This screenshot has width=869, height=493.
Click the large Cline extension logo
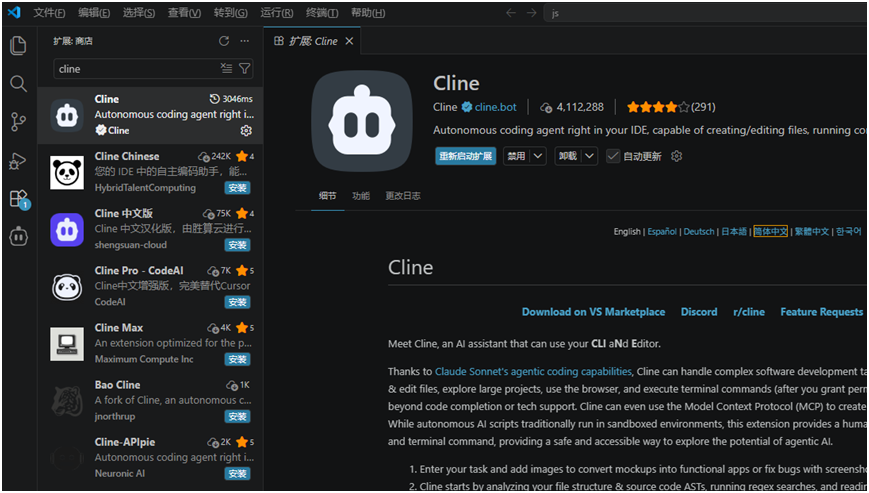click(x=362, y=121)
